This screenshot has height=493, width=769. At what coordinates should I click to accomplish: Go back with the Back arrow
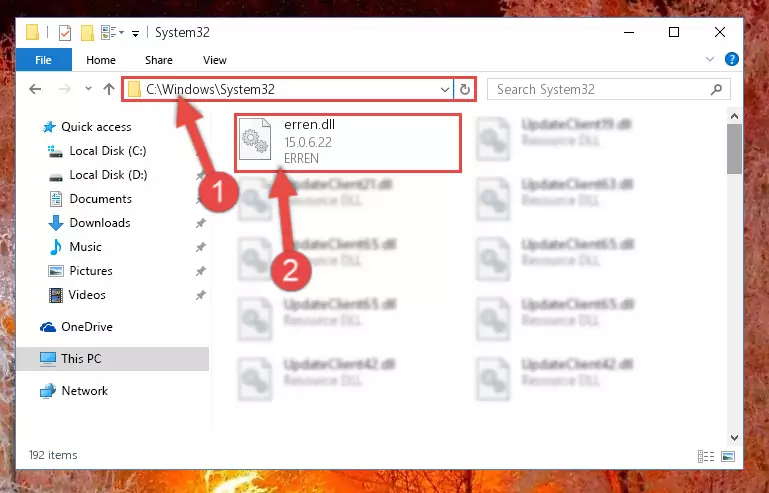[35, 89]
